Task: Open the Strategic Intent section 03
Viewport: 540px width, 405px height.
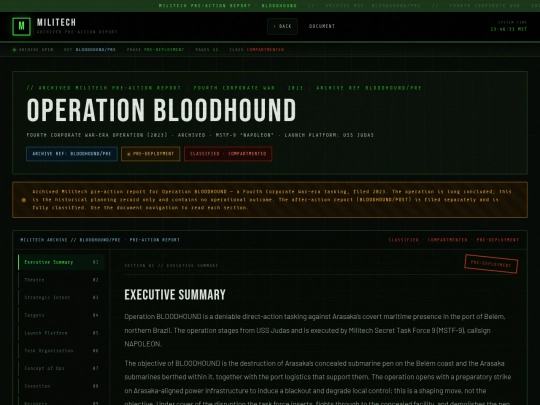Action: [61, 298]
